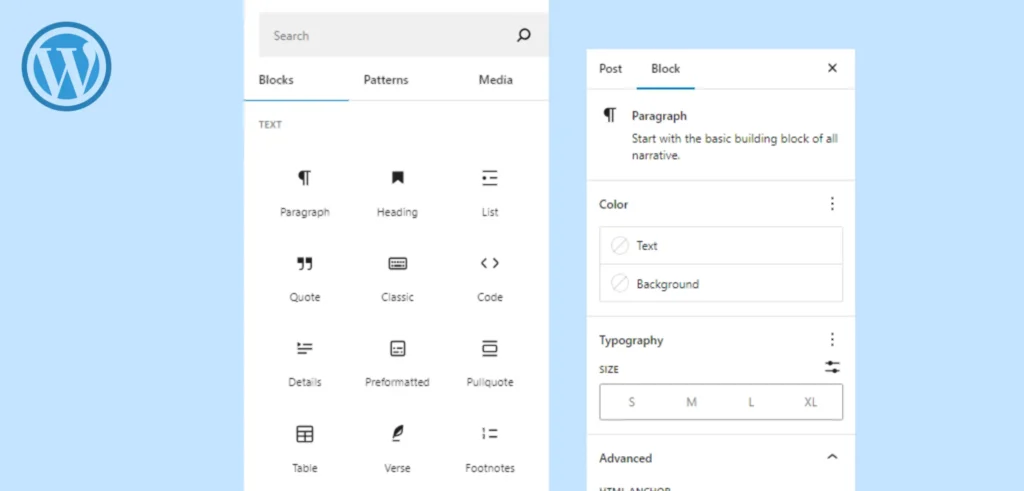Insert a Classic block
The width and height of the screenshot is (1024, 491).
coord(397,278)
